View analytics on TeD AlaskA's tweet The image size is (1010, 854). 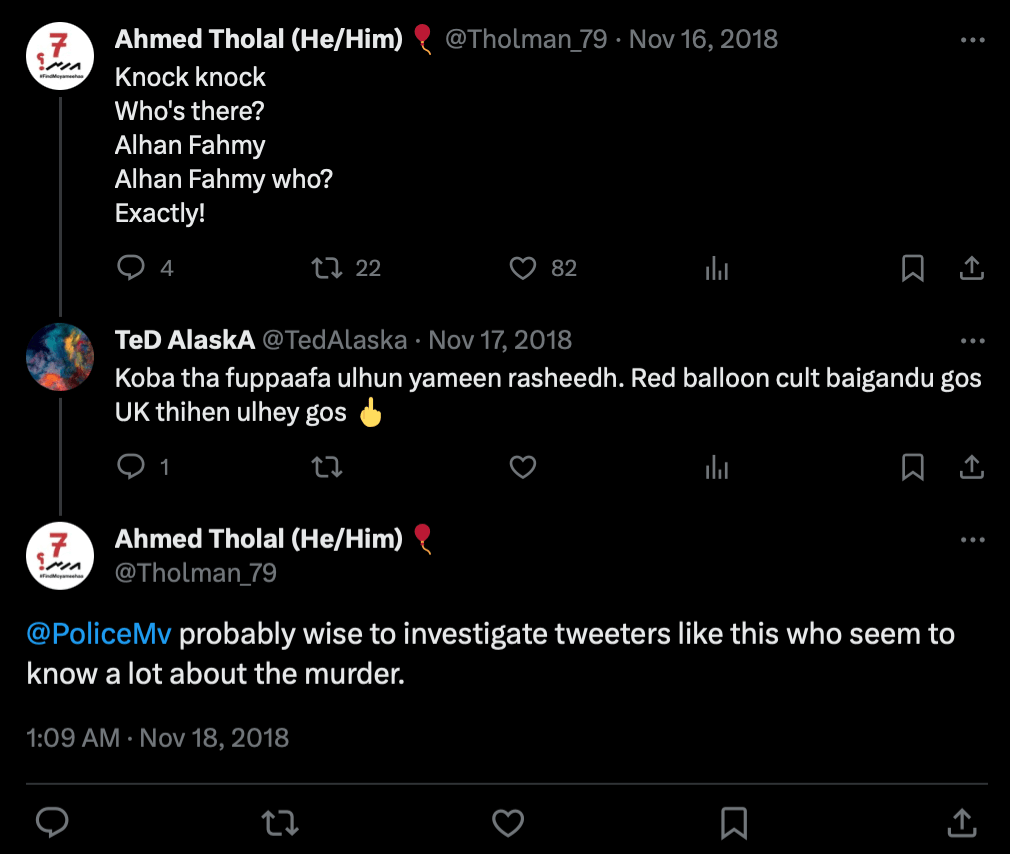coord(717,466)
